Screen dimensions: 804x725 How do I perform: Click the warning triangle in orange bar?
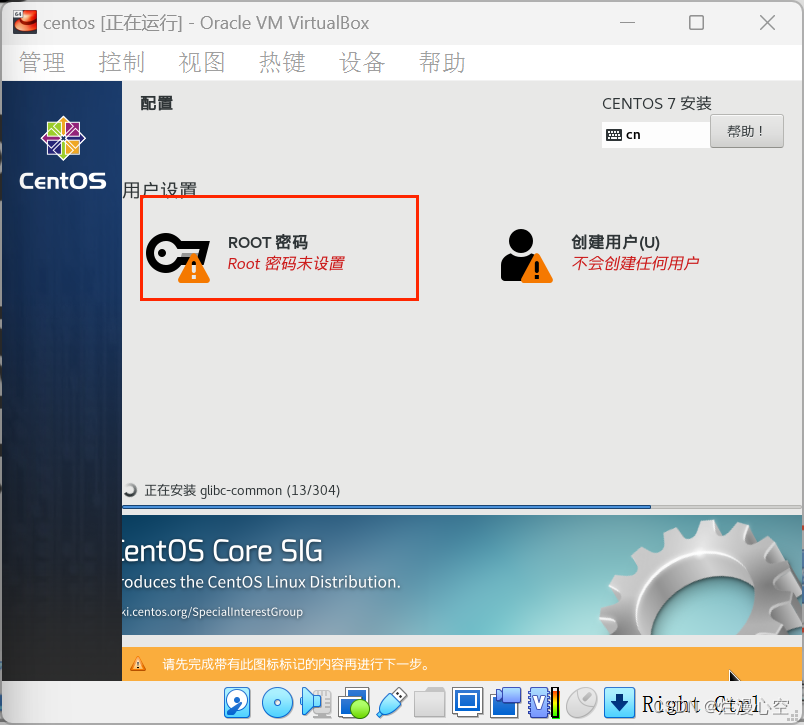coord(138,664)
